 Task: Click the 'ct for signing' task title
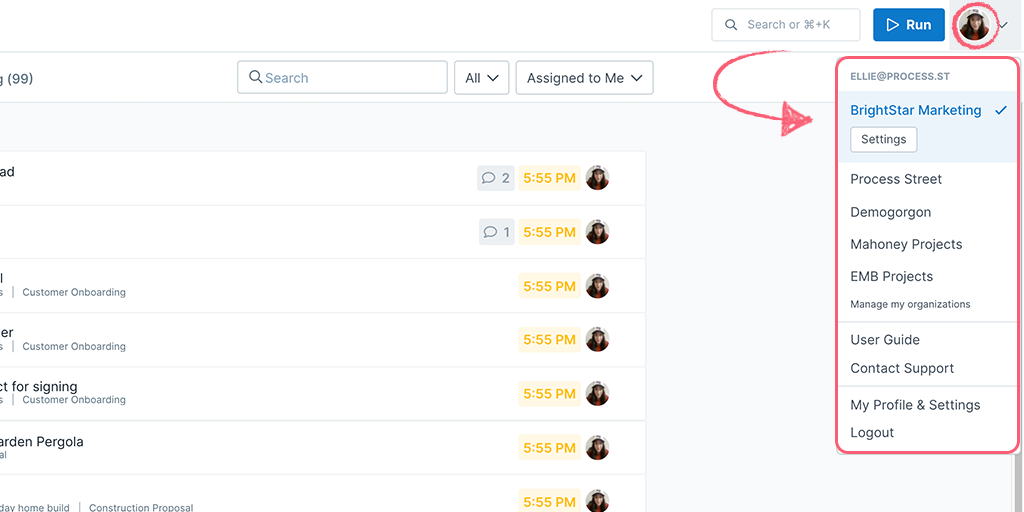(x=39, y=387)
